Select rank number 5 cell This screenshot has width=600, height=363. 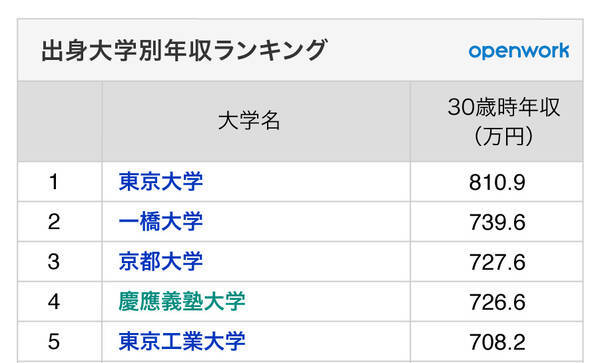click(x=54, y=342)
